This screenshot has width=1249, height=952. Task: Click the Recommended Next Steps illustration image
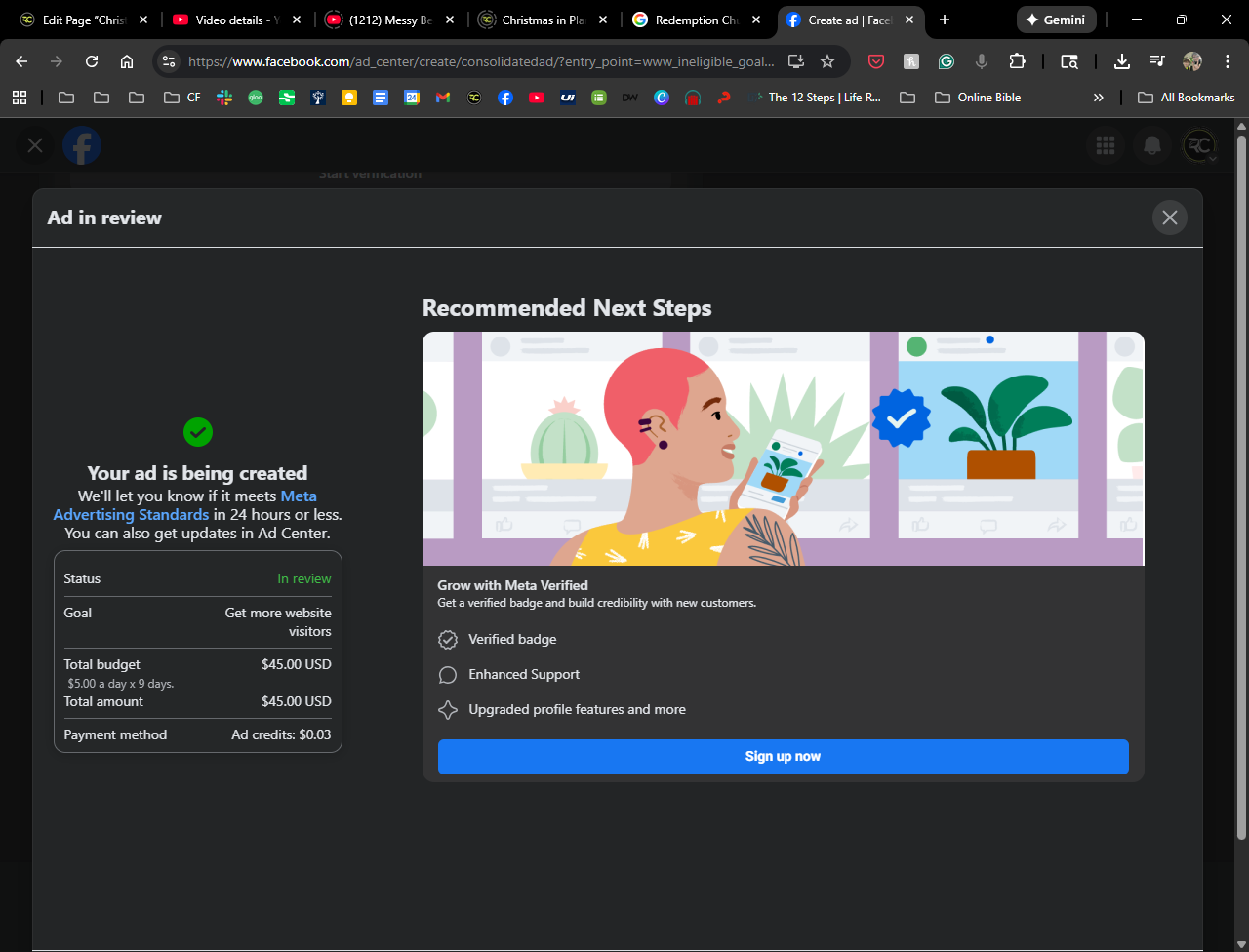pyautogui.click(x=783, y=449)
